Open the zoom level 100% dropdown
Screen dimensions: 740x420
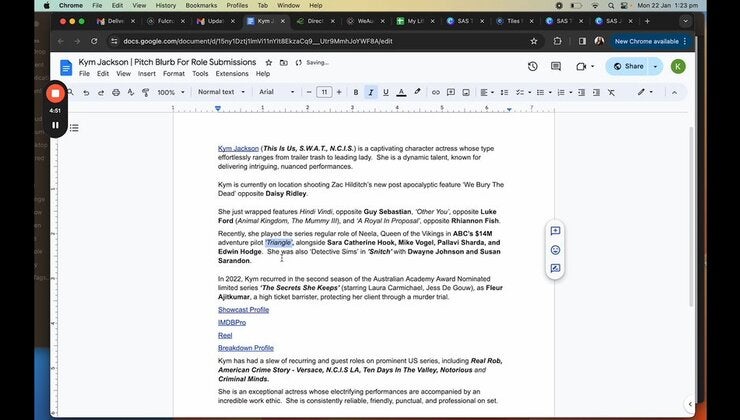coord(171,92)
